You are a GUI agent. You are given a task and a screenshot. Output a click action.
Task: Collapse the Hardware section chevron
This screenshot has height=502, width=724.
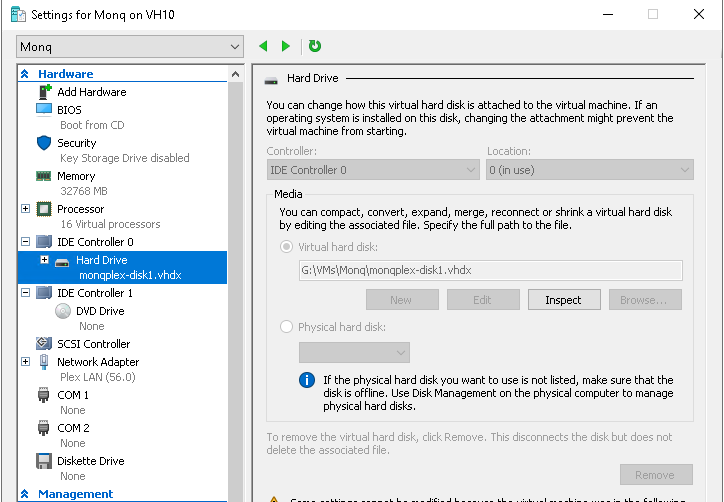click(x=25, y=74)
